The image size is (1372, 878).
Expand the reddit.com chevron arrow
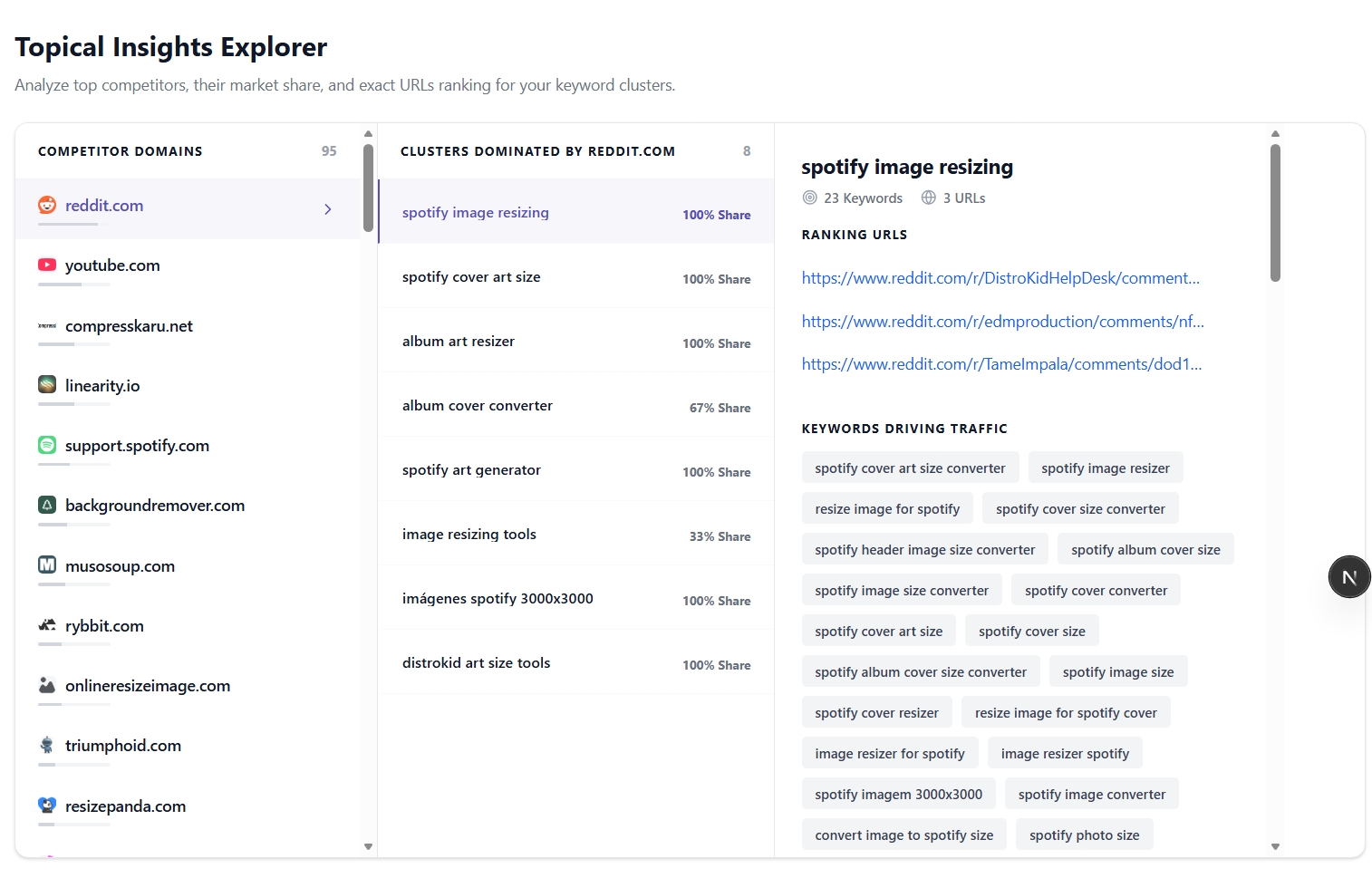click(328, 209)
